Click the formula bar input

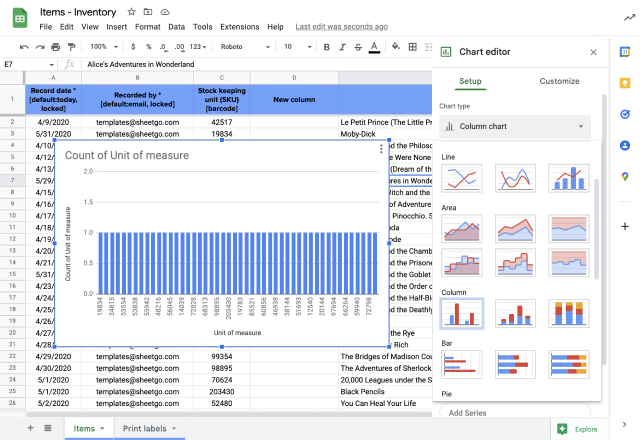pos(257,64)
